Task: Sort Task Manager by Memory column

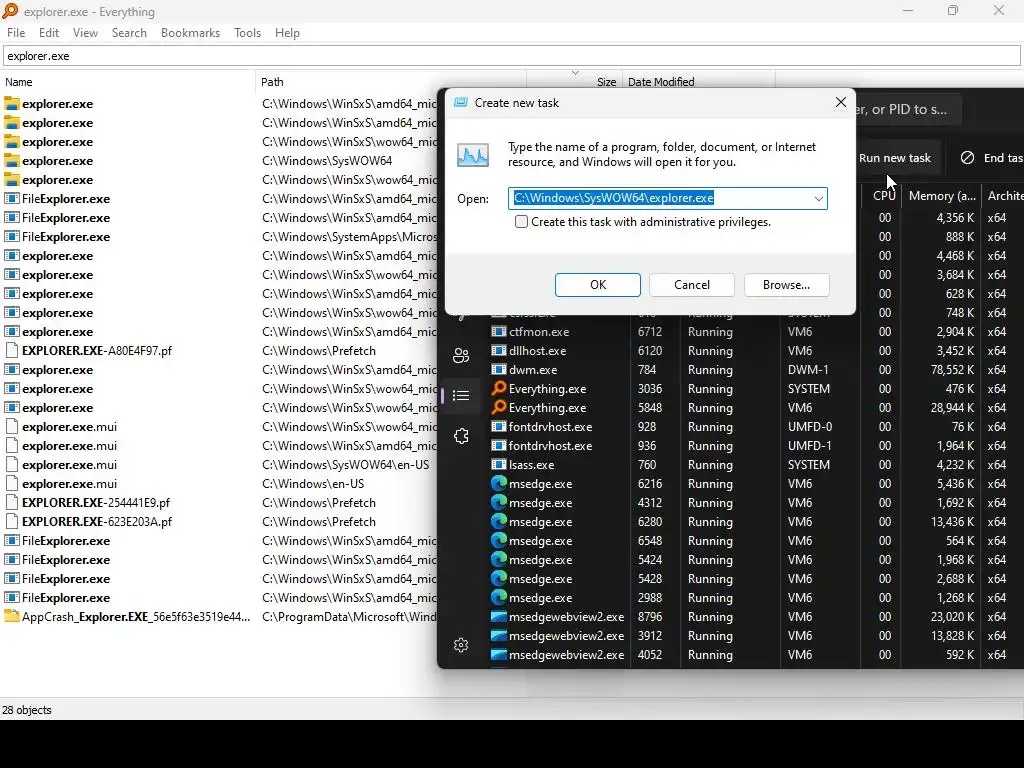Action: 942,195
